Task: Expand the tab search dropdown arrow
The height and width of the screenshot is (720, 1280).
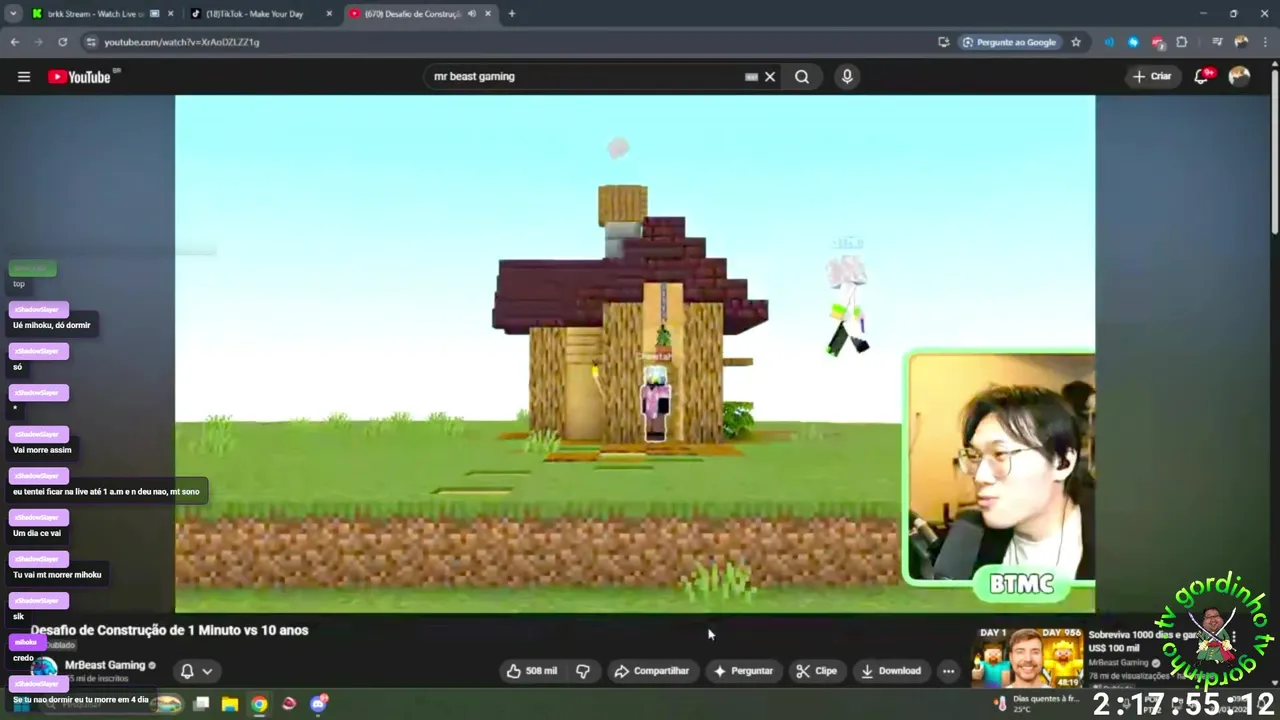Action: click(13, 14)
